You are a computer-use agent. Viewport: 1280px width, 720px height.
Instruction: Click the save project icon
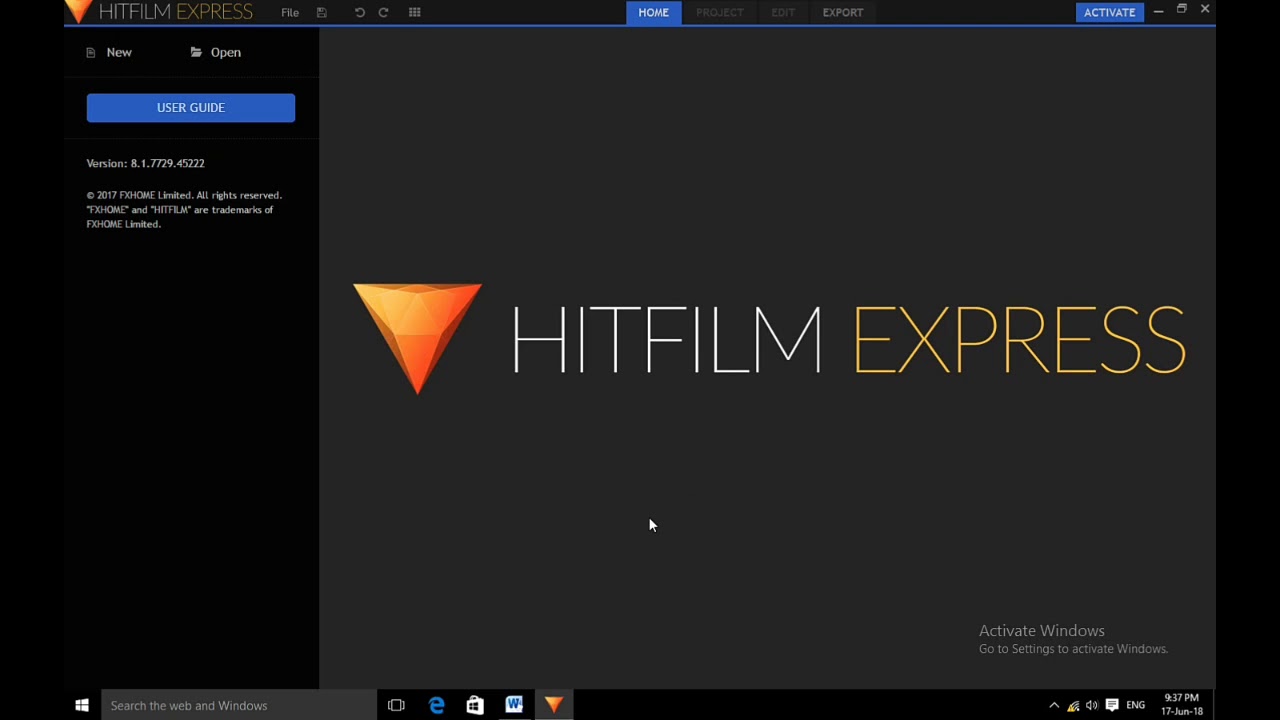click(x=321, y=12)
